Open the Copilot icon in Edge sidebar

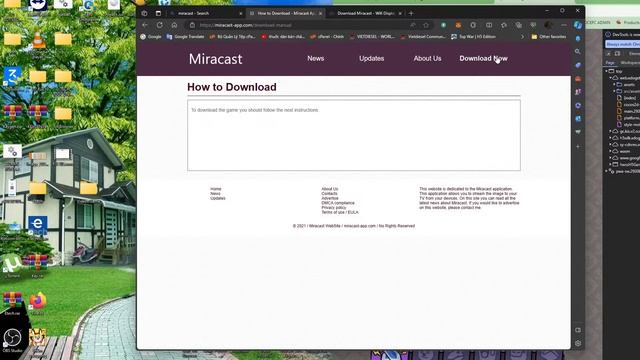pos(578,25)
